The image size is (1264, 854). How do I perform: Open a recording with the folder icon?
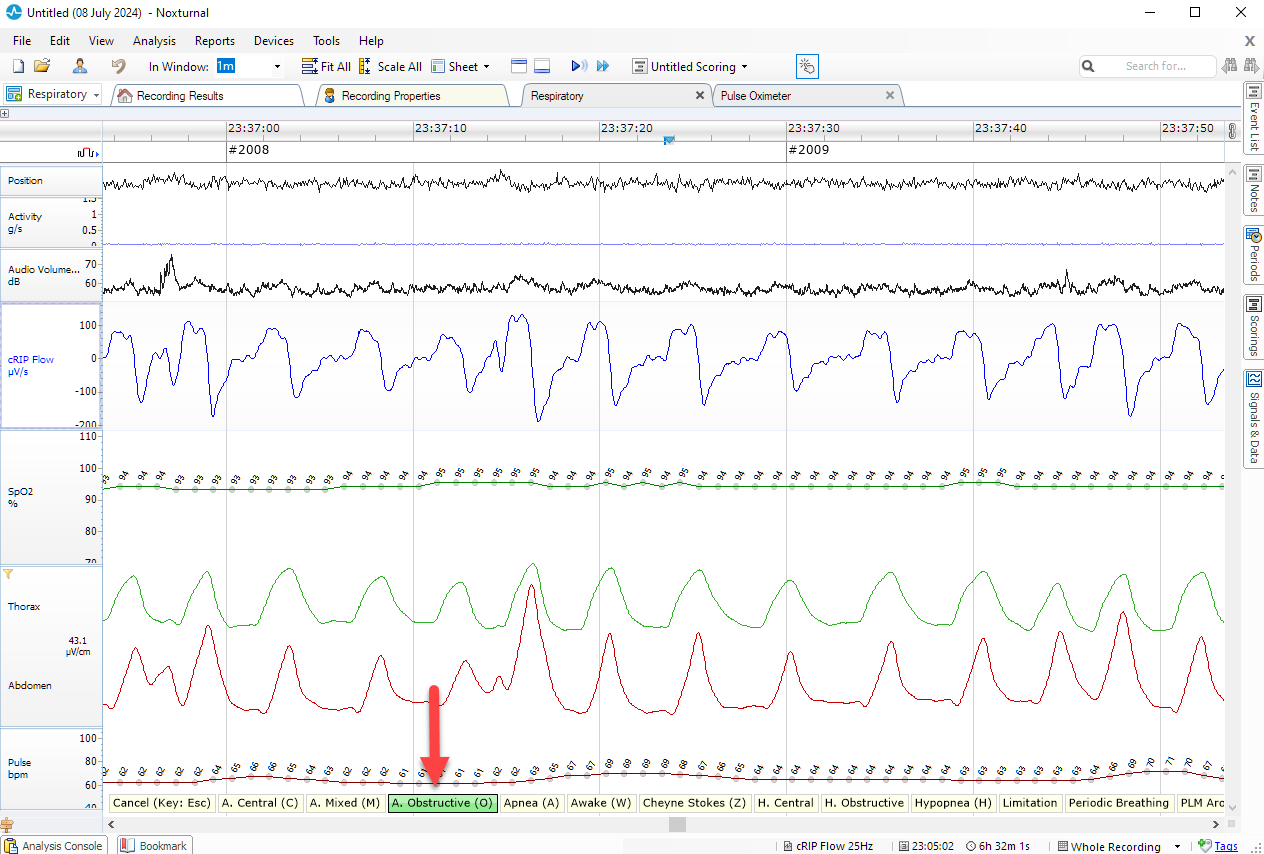pyautogui.click(x=42, y=66)
